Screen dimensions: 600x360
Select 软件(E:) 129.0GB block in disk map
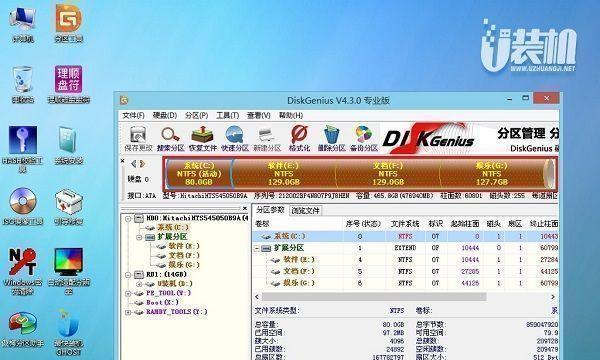click(284, 174)
